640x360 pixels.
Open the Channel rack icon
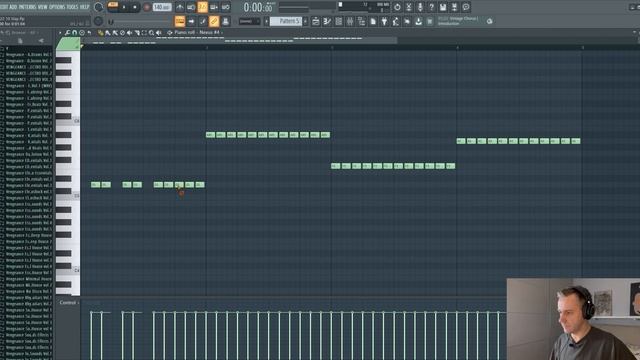pos(338,21)
